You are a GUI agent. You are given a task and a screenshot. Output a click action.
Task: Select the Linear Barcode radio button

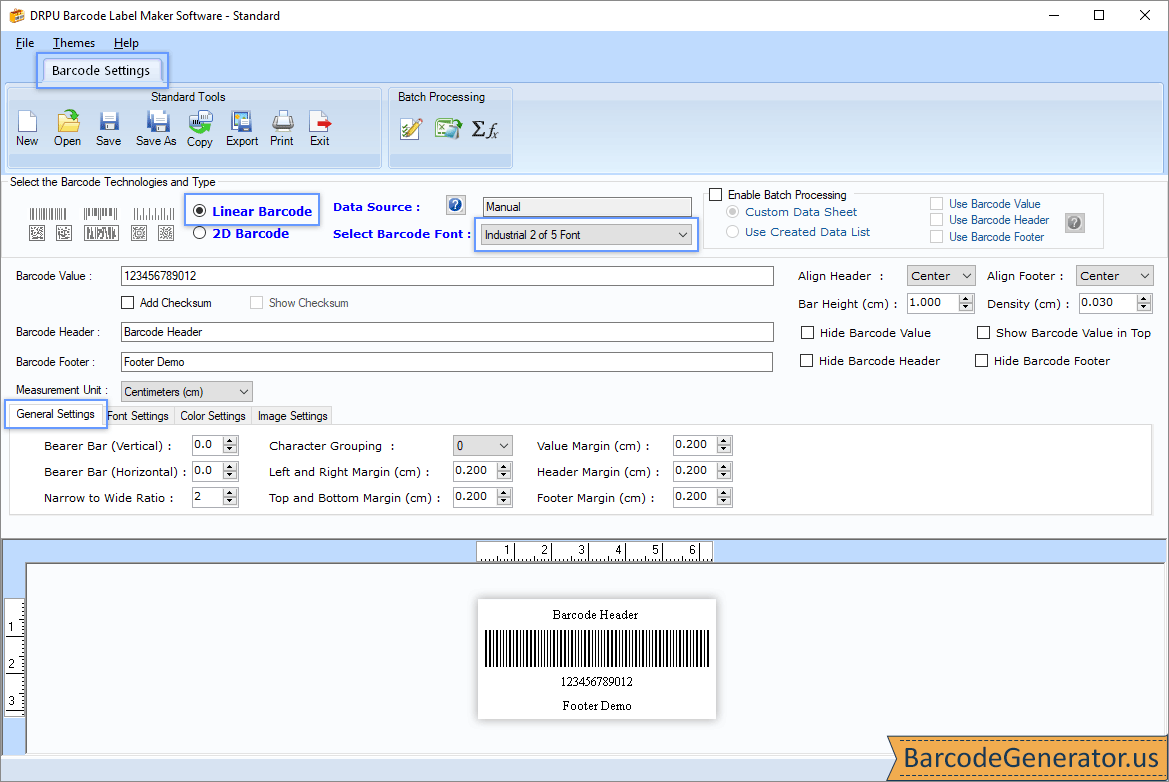pyautogui.click(x=199, y=211)
